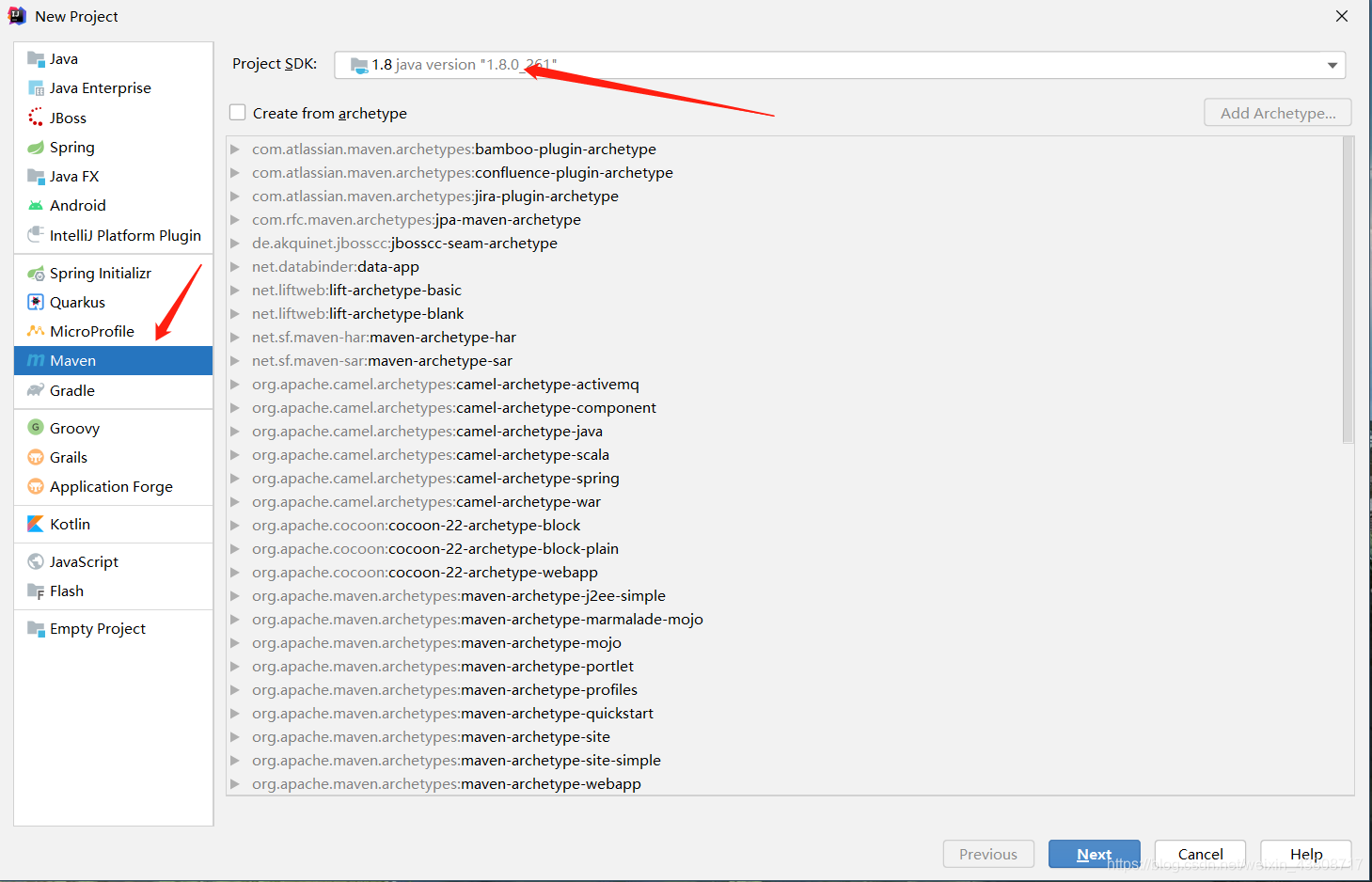The height and width of the screenshot is (882, 1372).
Task: Click the Spring Initializr icon
Action: click(x=36, y=274)
